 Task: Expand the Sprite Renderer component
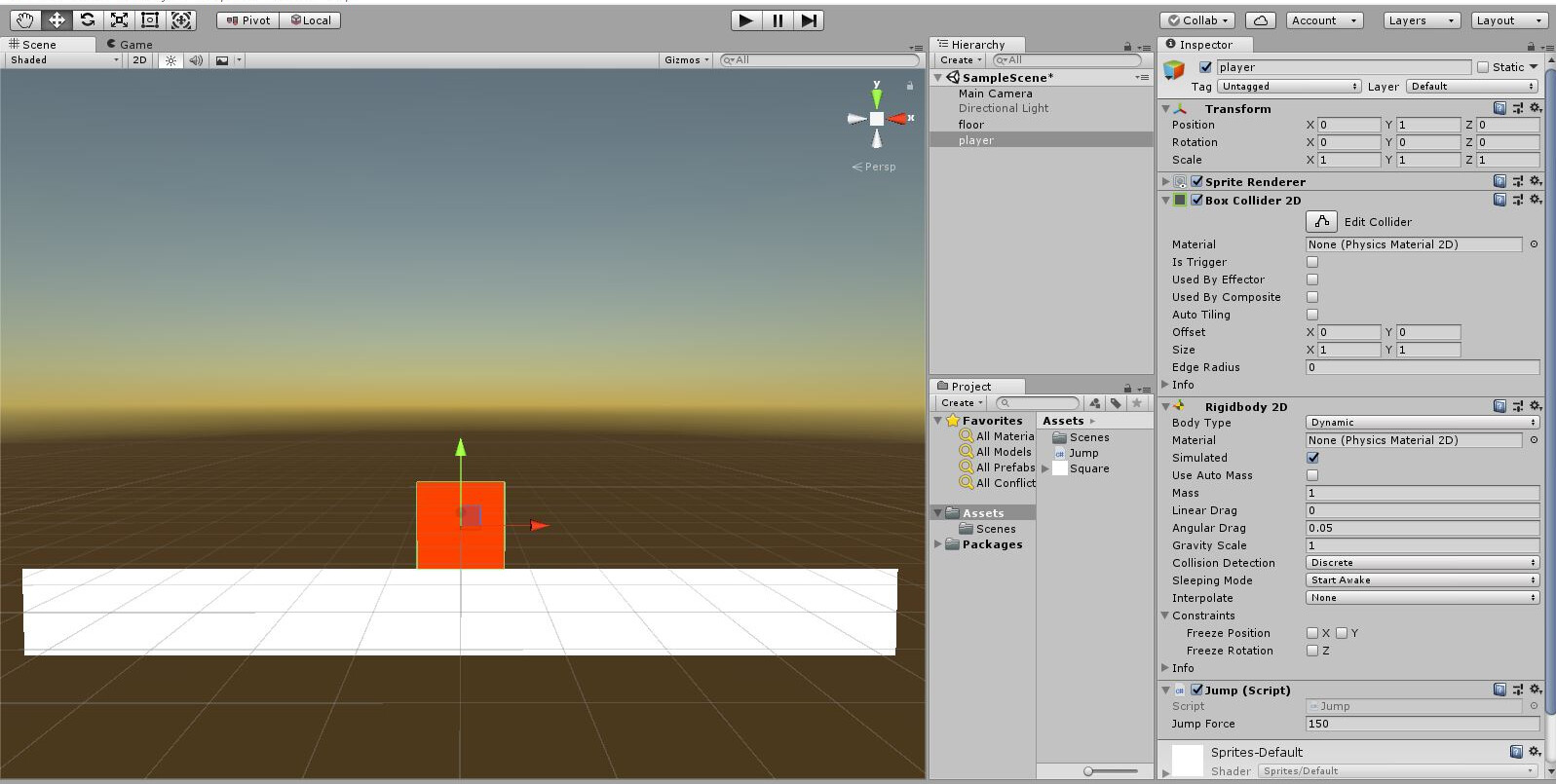[1165, 181]
